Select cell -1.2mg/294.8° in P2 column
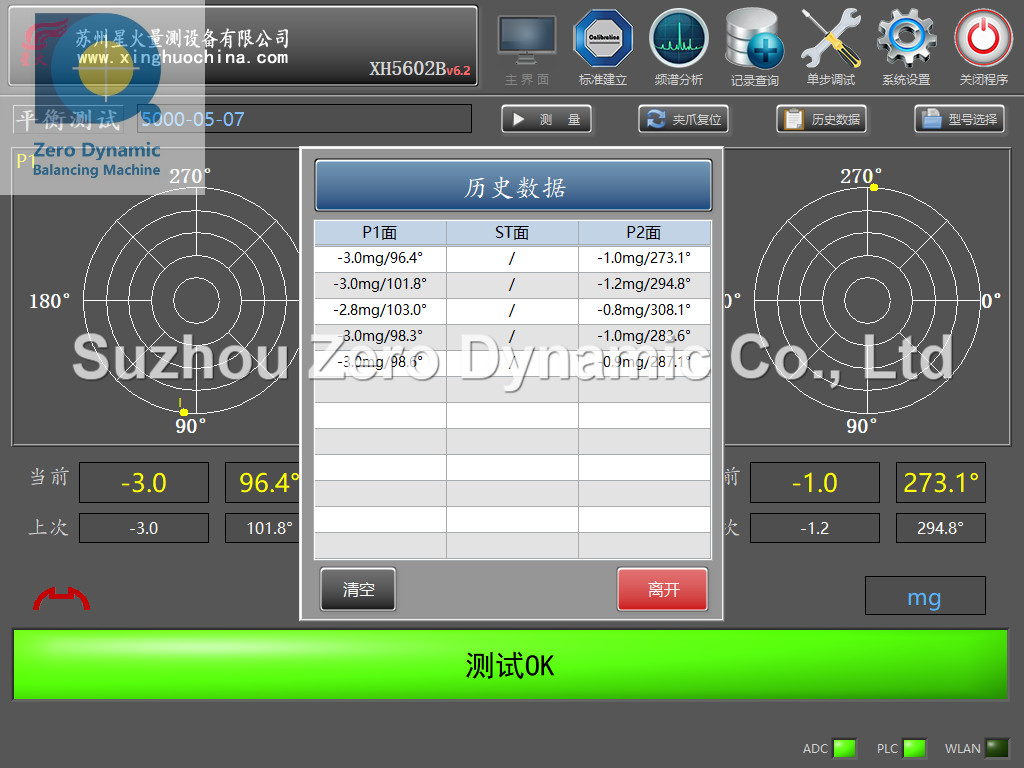Image resolution: width=1024 pixels, height=768 pixels. (x=644, y=284)
